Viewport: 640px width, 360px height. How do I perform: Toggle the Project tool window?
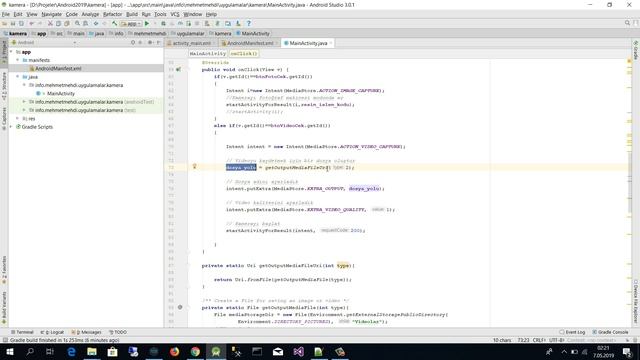4,51
